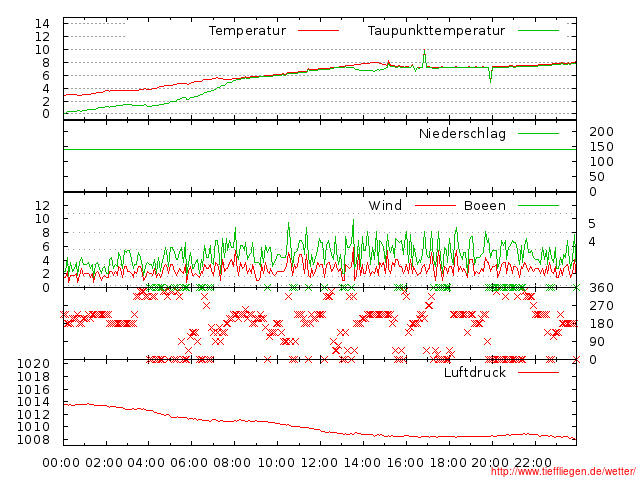
Task: Click the Boeen legend label
Action: (485, 205)
